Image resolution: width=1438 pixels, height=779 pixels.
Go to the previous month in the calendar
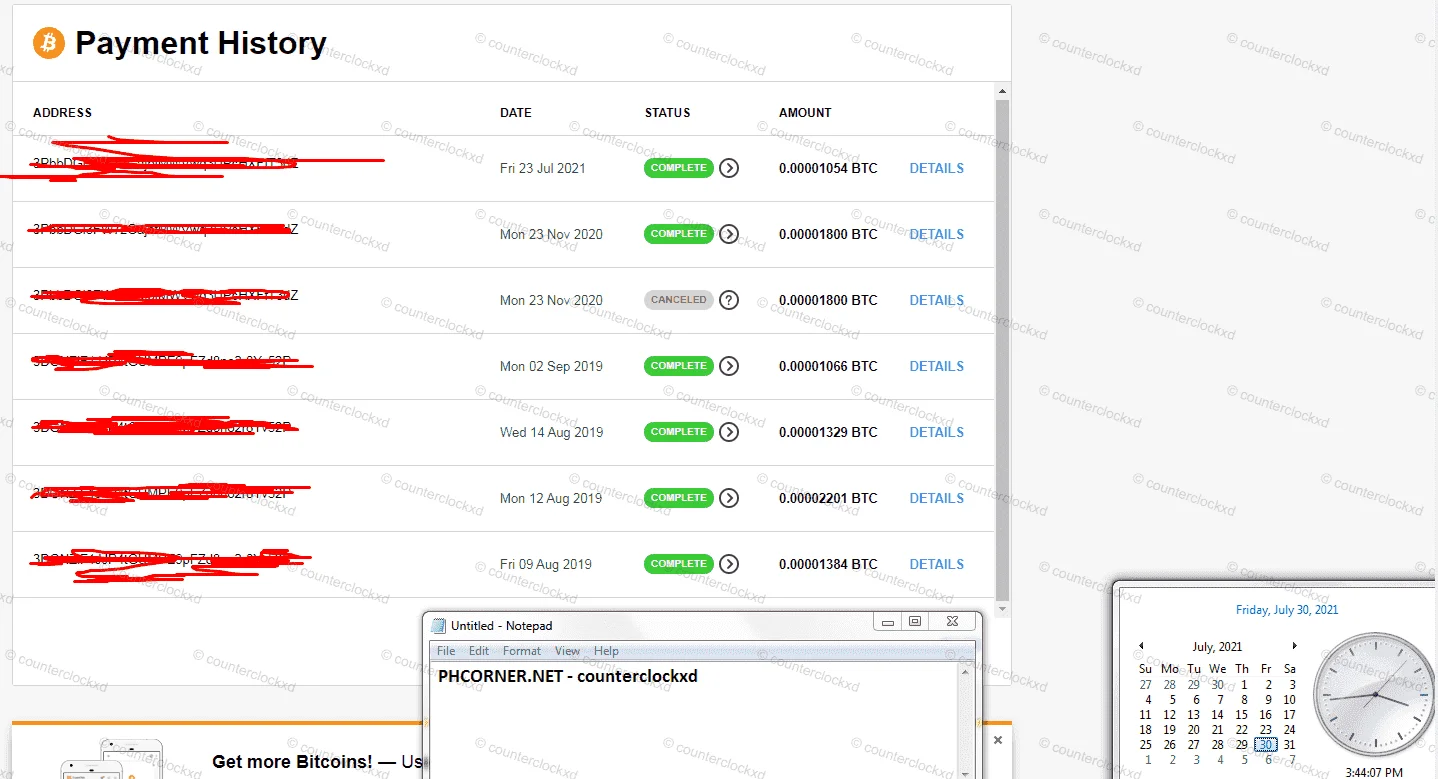coord(1142,646)
